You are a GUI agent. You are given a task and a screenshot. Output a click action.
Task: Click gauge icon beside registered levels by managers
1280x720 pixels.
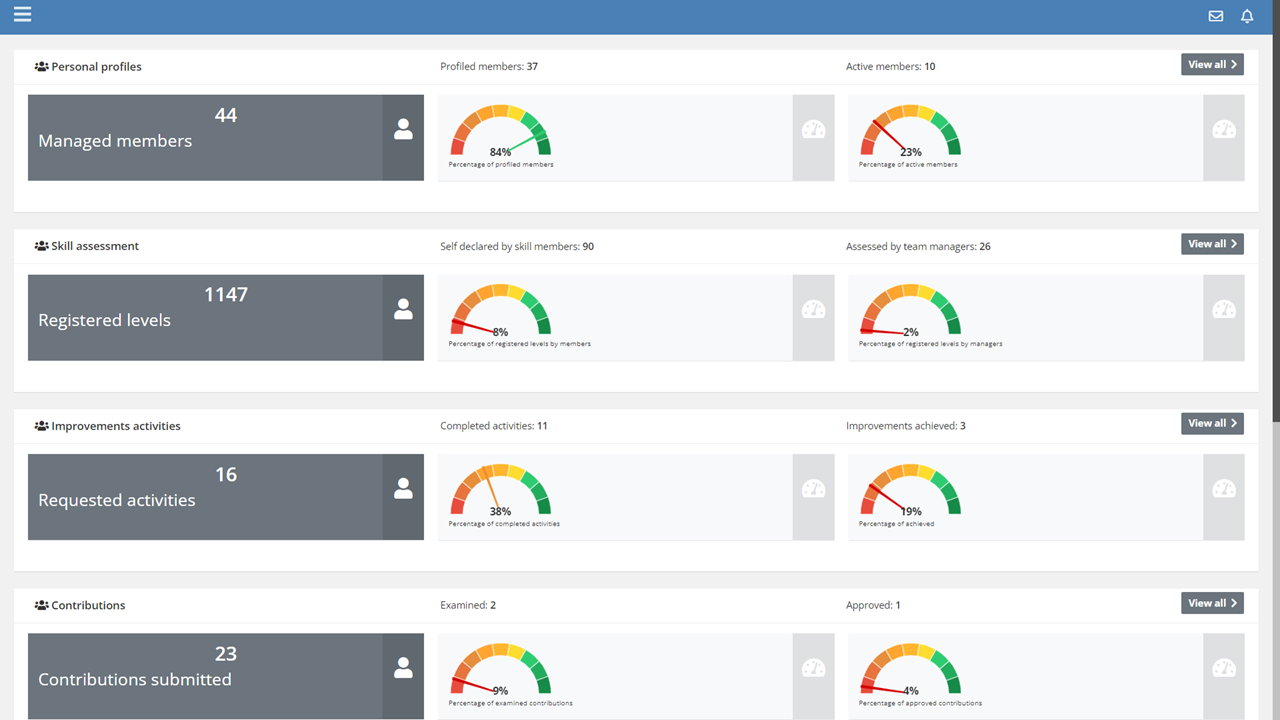tap(1224, 310)
